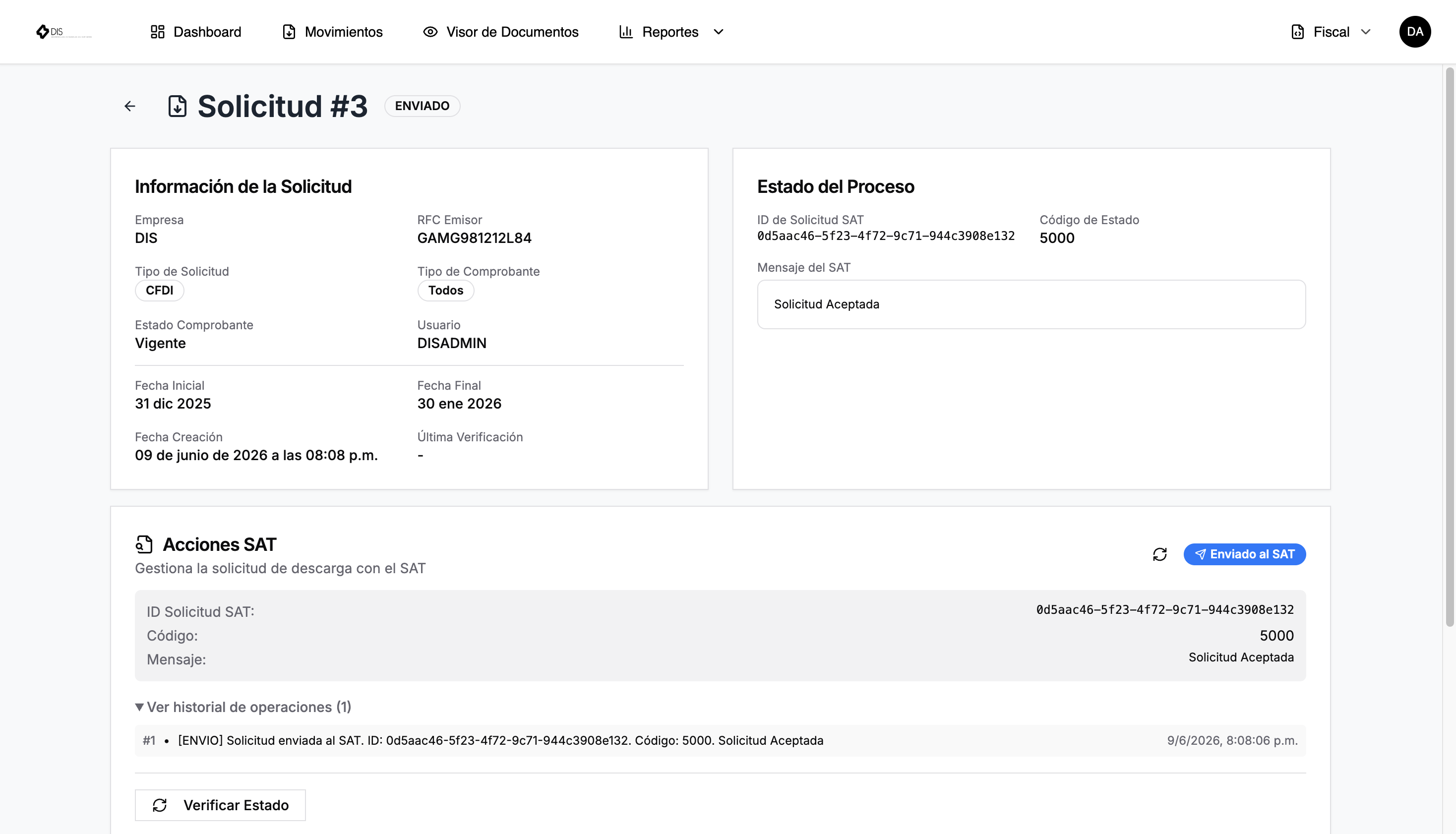Open the DA user avatar menu

pyautogui.click(x=1415, y=32)
